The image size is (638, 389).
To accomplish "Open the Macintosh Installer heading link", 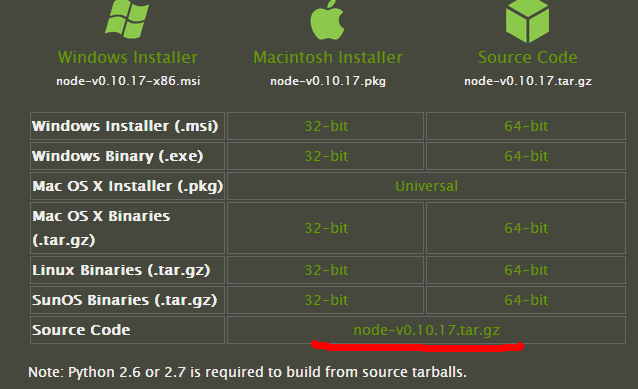I will pos(328,57).
